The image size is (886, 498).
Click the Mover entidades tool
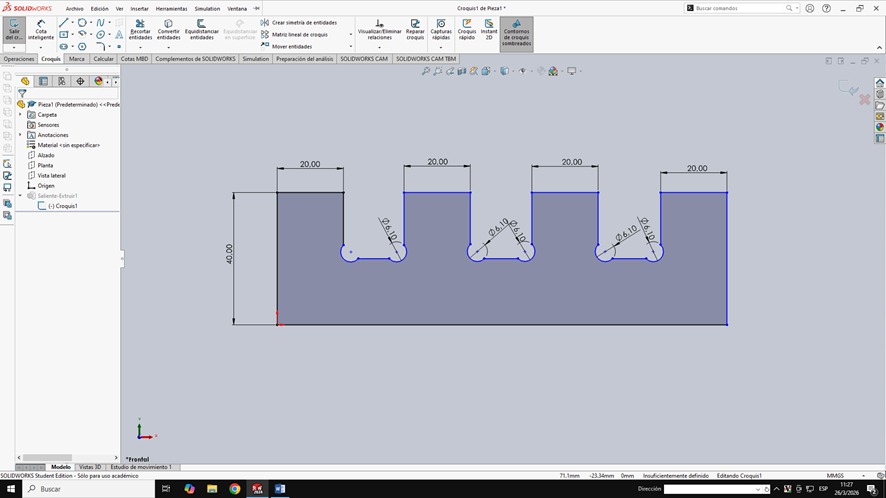(x=286, y=46)
